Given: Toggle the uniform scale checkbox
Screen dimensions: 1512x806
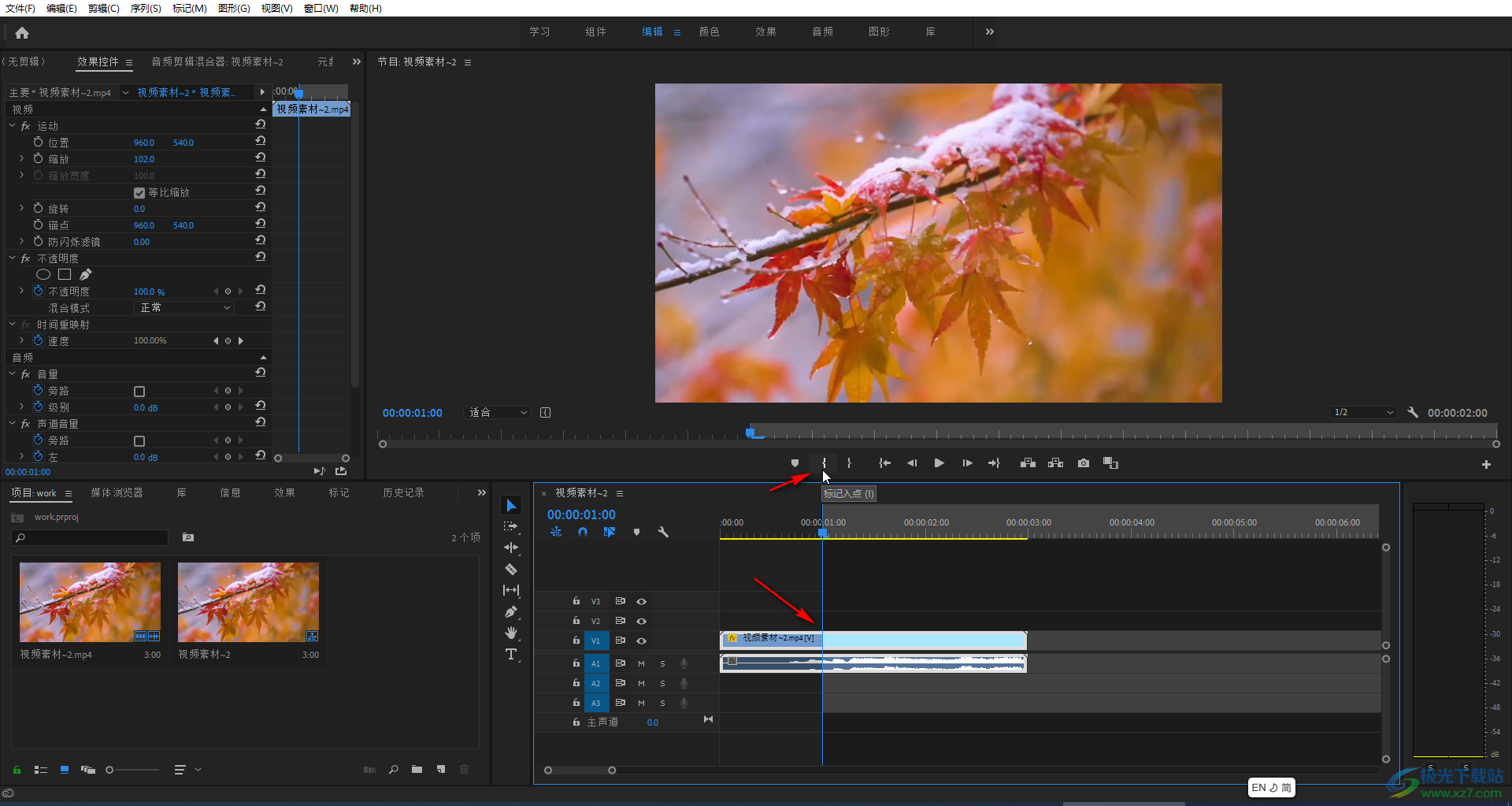Looking at the screenshot, I should pyautogui.click(x=139, y=192).
